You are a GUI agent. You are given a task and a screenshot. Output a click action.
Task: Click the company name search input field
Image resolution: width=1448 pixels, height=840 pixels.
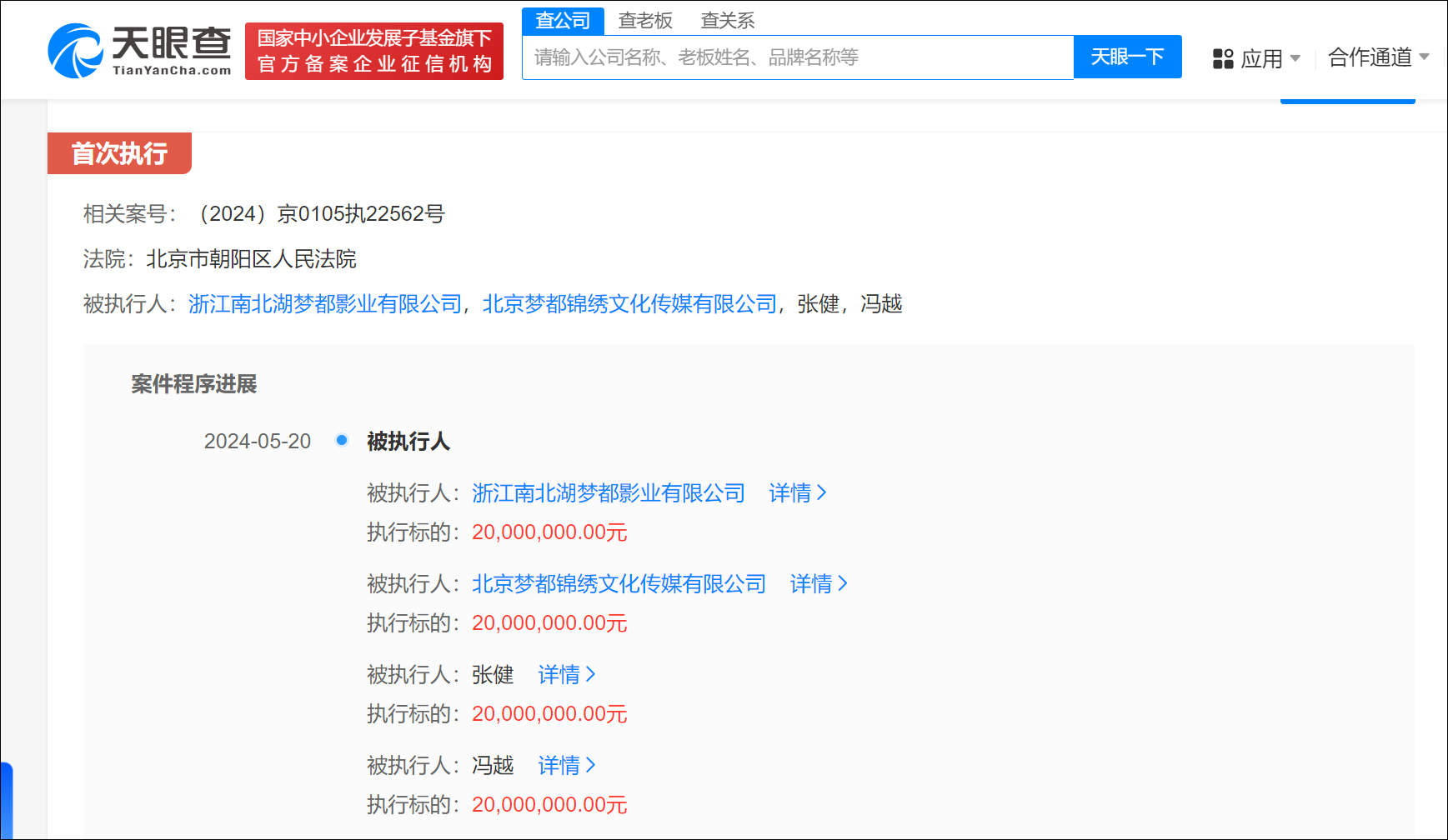(x=797, y=57)
